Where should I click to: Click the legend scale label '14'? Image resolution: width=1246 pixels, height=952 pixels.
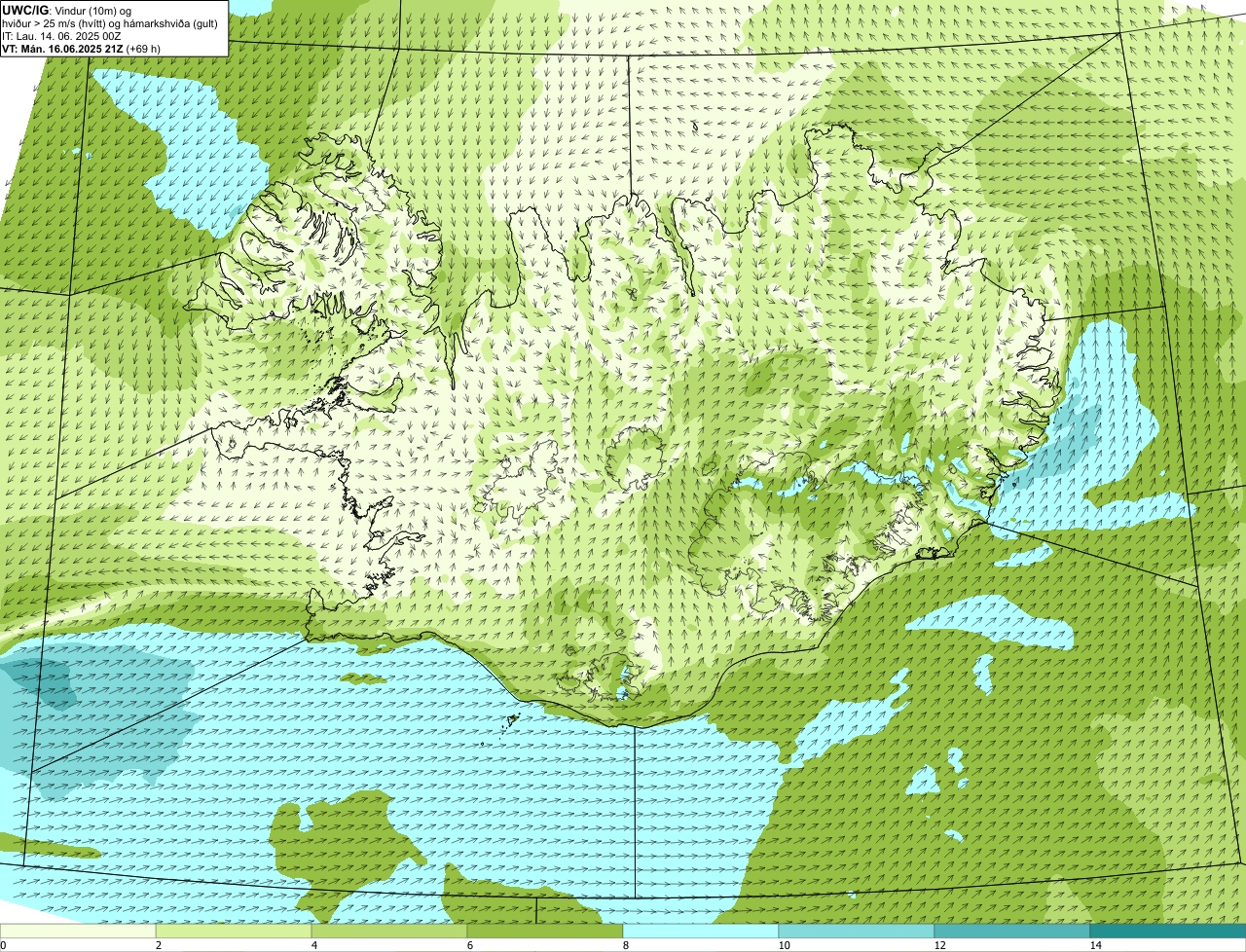[1095, 945]
